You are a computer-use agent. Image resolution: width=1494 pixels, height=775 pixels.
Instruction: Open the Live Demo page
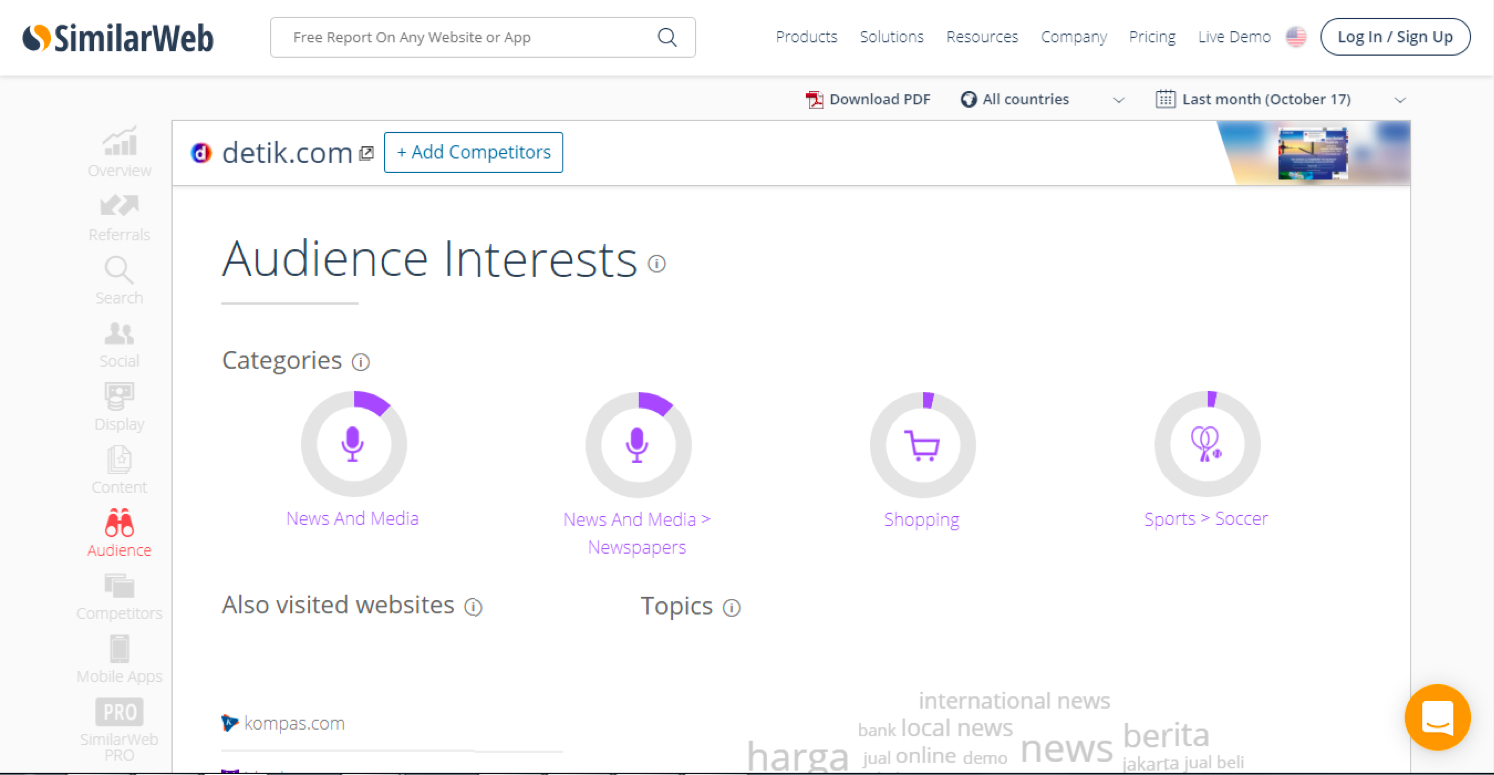1234,37
